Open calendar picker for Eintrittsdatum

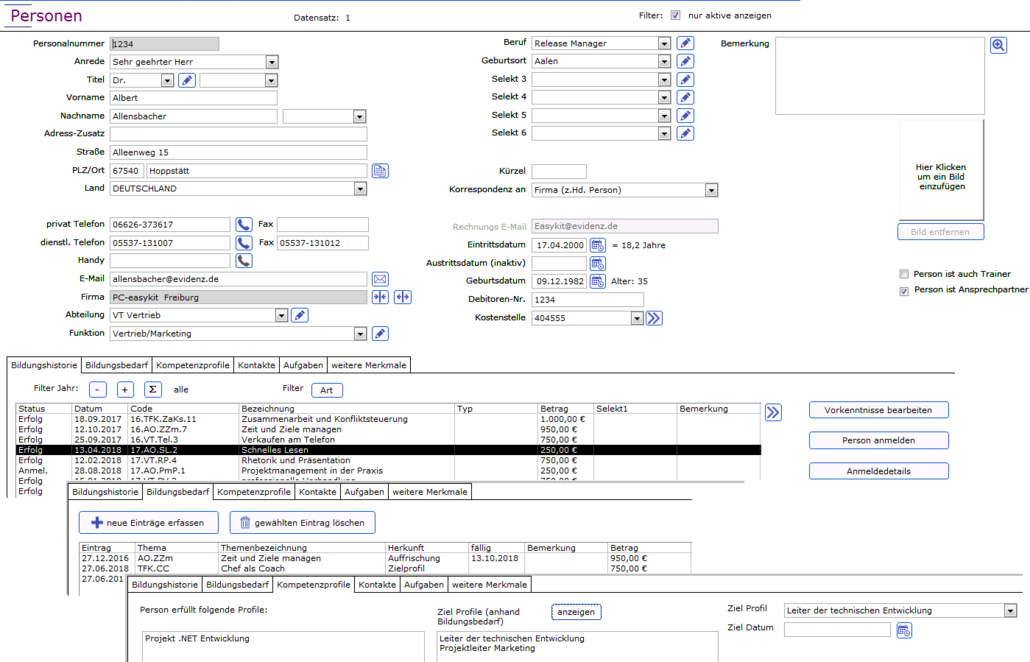[x=597, y=245]
